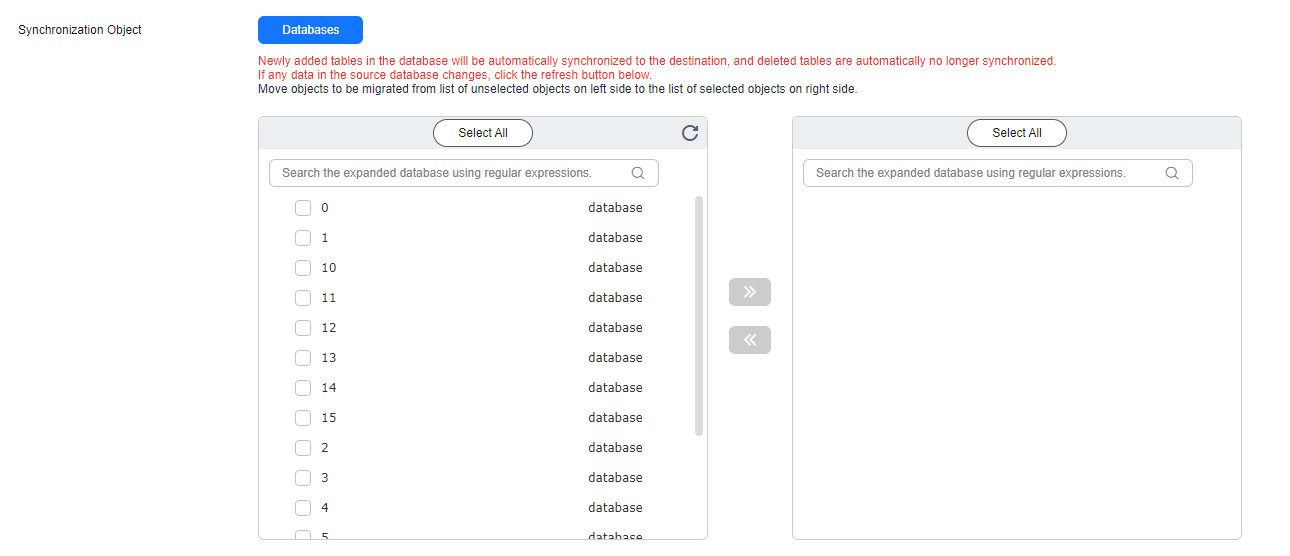The width and height of the screenshot is (1290, 556).
Task: Tick the checkbox for database 10
Action: click(303, 268)
